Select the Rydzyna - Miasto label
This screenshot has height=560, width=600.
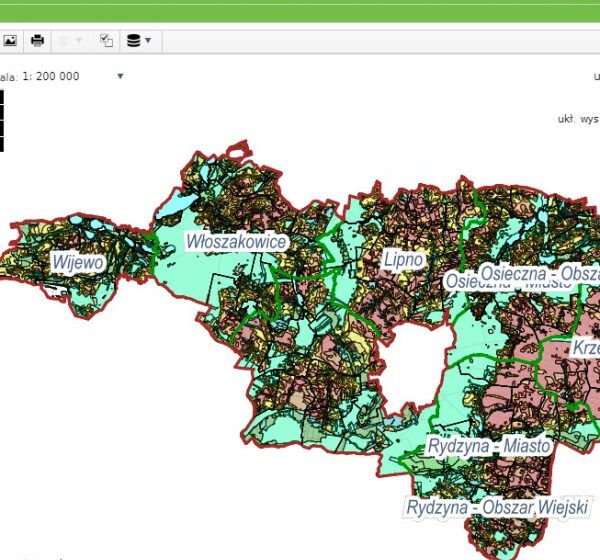tap(489, 446)
